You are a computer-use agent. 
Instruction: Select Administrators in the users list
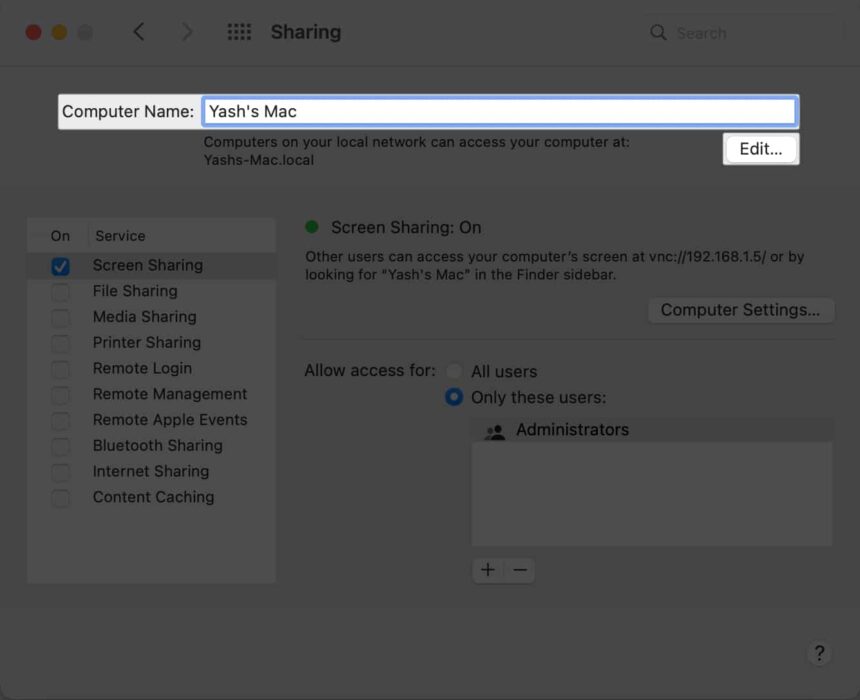(573, 429)
